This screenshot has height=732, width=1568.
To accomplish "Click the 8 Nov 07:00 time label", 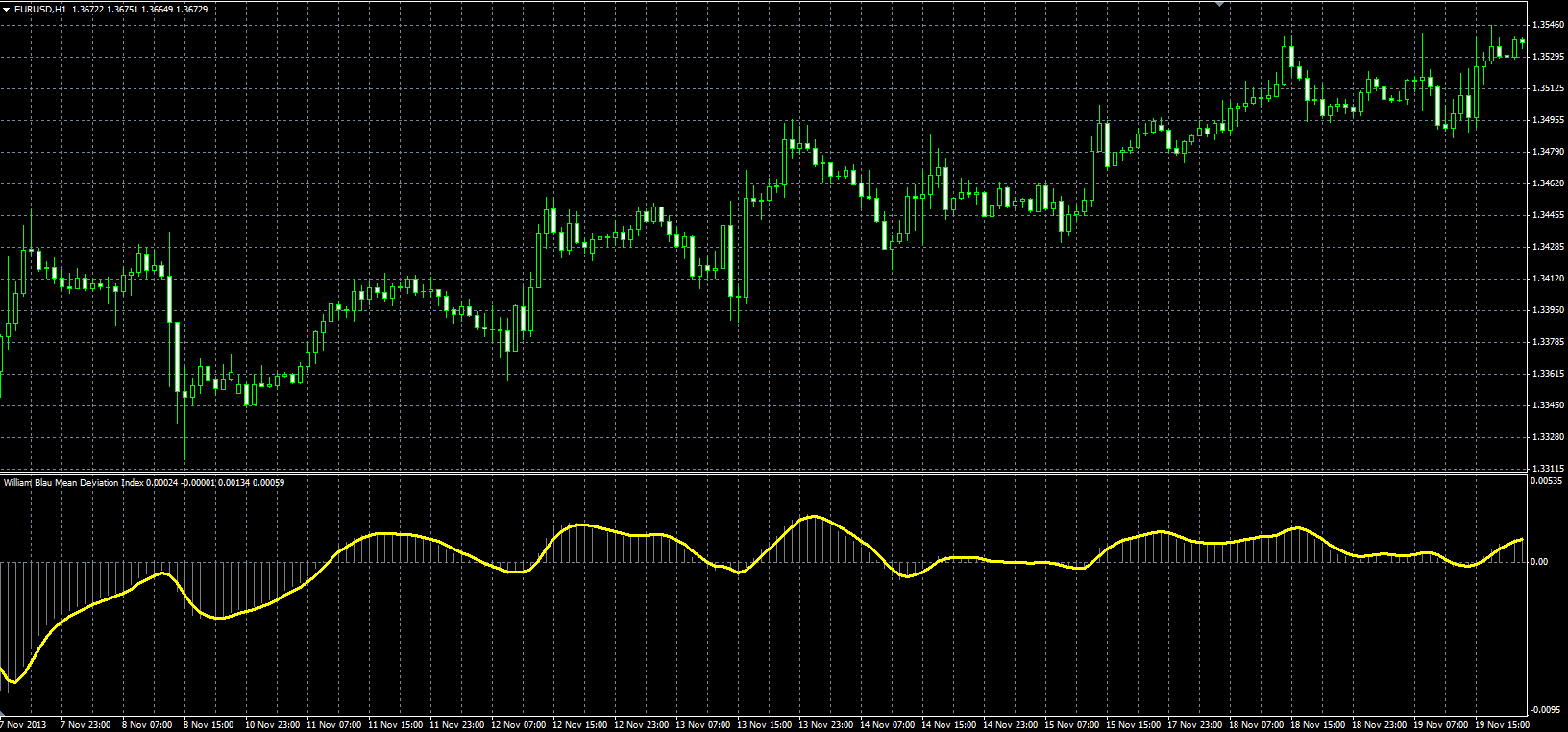I will 147,725.
